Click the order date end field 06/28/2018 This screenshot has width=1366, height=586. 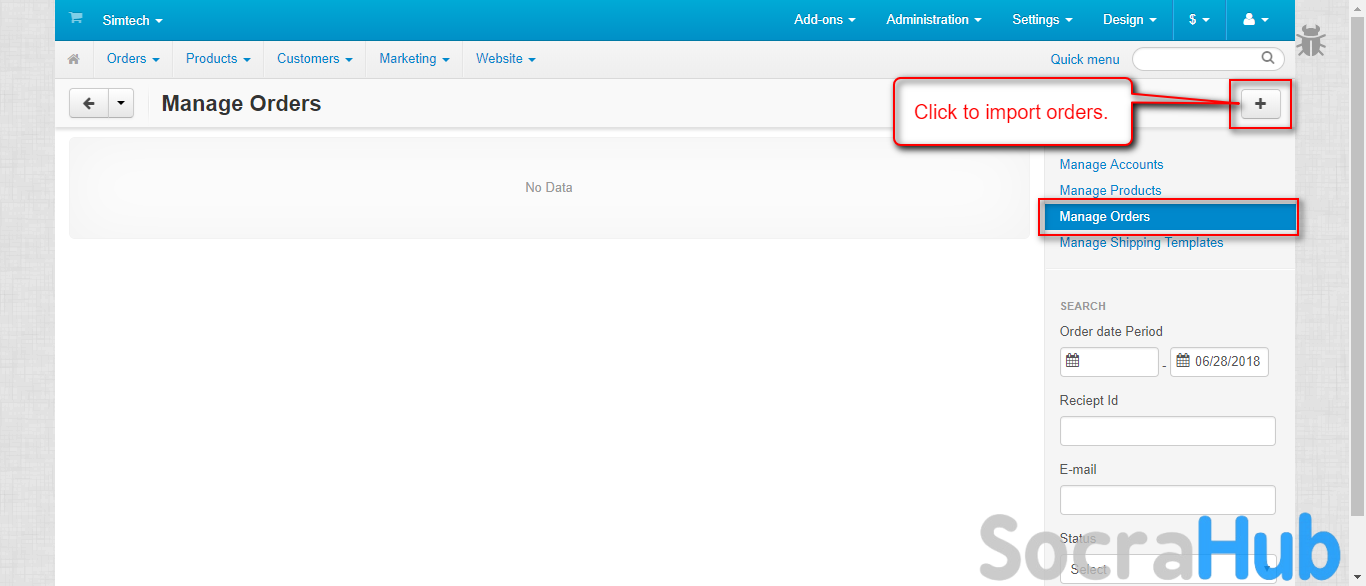coord(1219,362)
